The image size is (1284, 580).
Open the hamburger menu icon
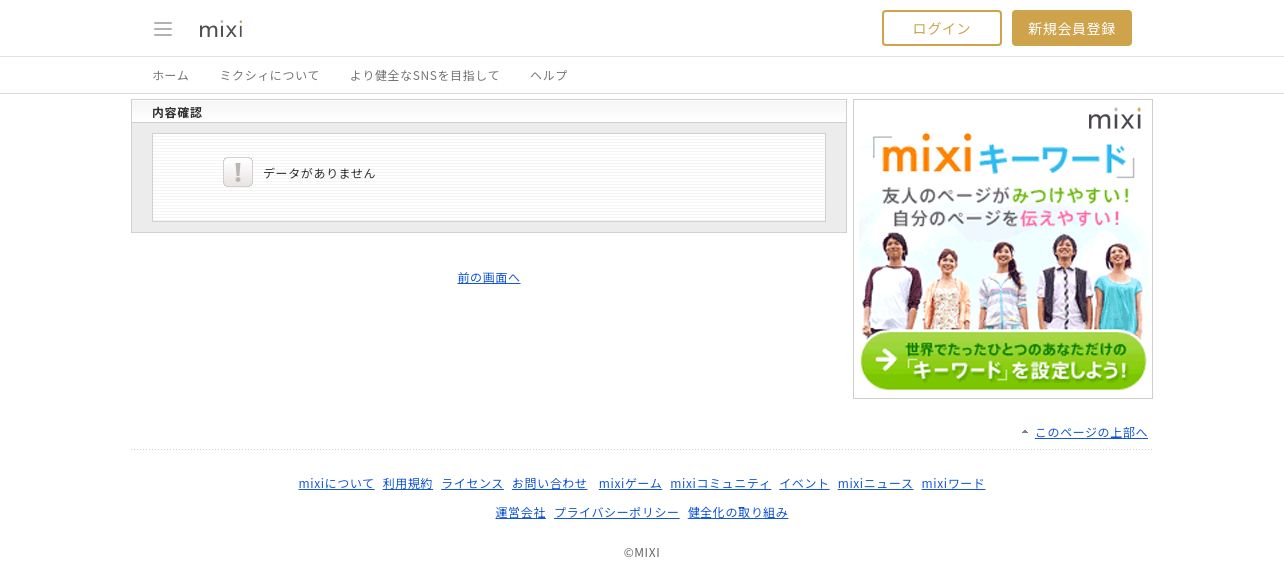(163, 29)
